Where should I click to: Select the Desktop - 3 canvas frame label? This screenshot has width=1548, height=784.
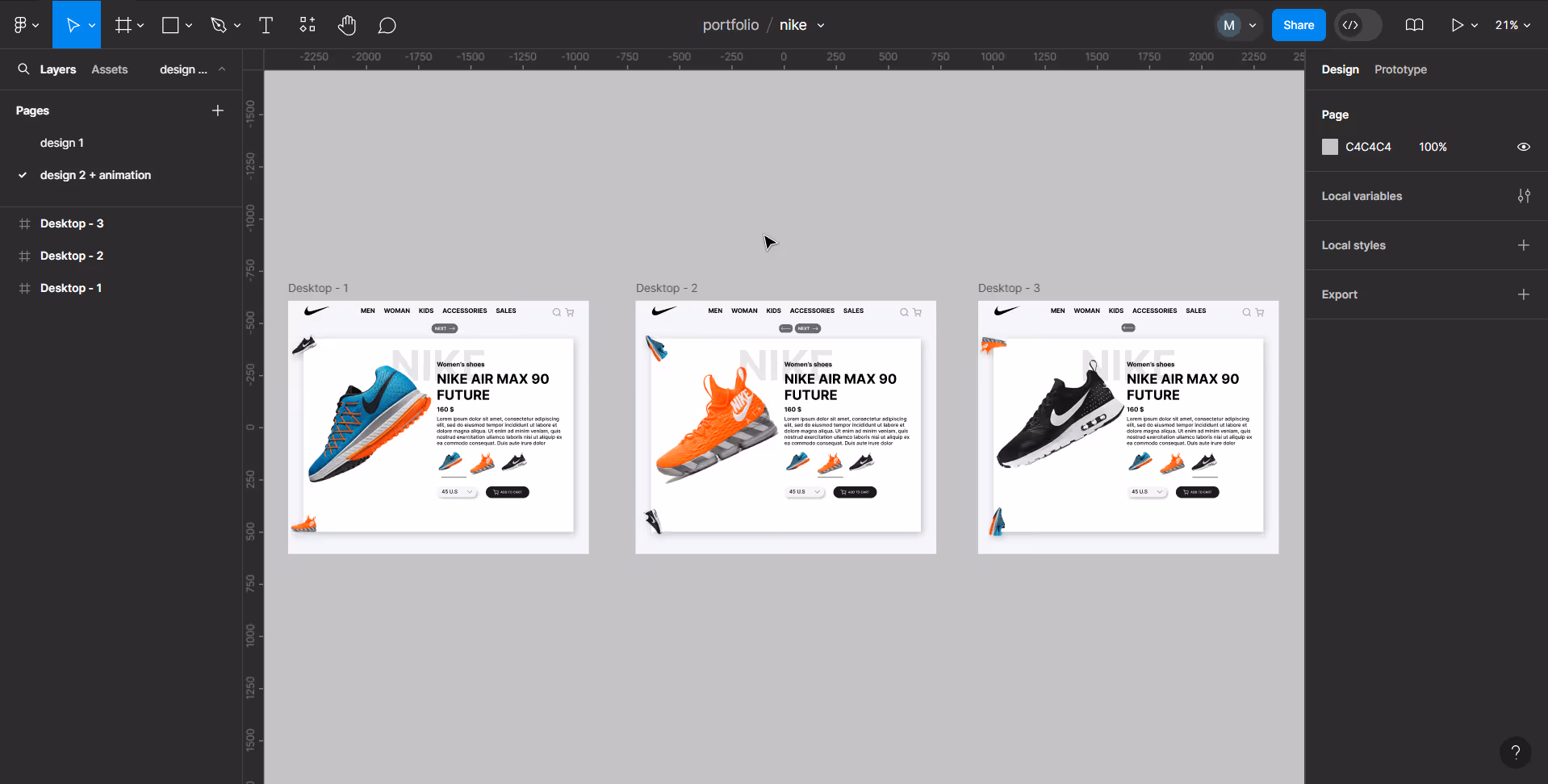point(1009,288)
